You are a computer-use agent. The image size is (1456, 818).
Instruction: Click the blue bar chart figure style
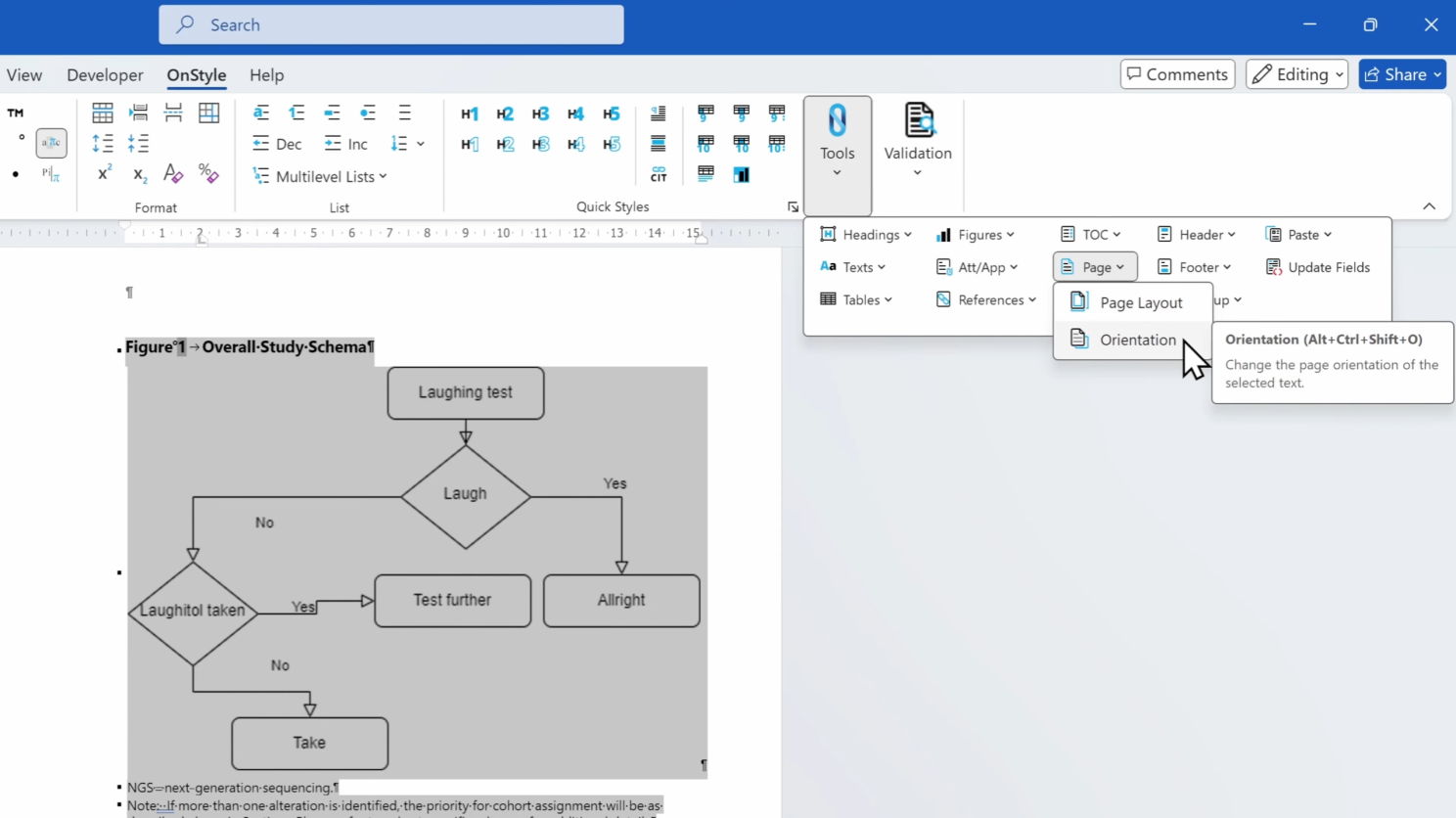pyautogui.click(x=741, y=174)
